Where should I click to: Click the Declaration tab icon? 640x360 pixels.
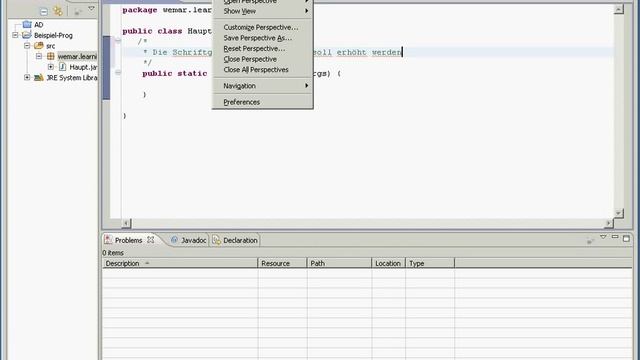tap(216, 240)
